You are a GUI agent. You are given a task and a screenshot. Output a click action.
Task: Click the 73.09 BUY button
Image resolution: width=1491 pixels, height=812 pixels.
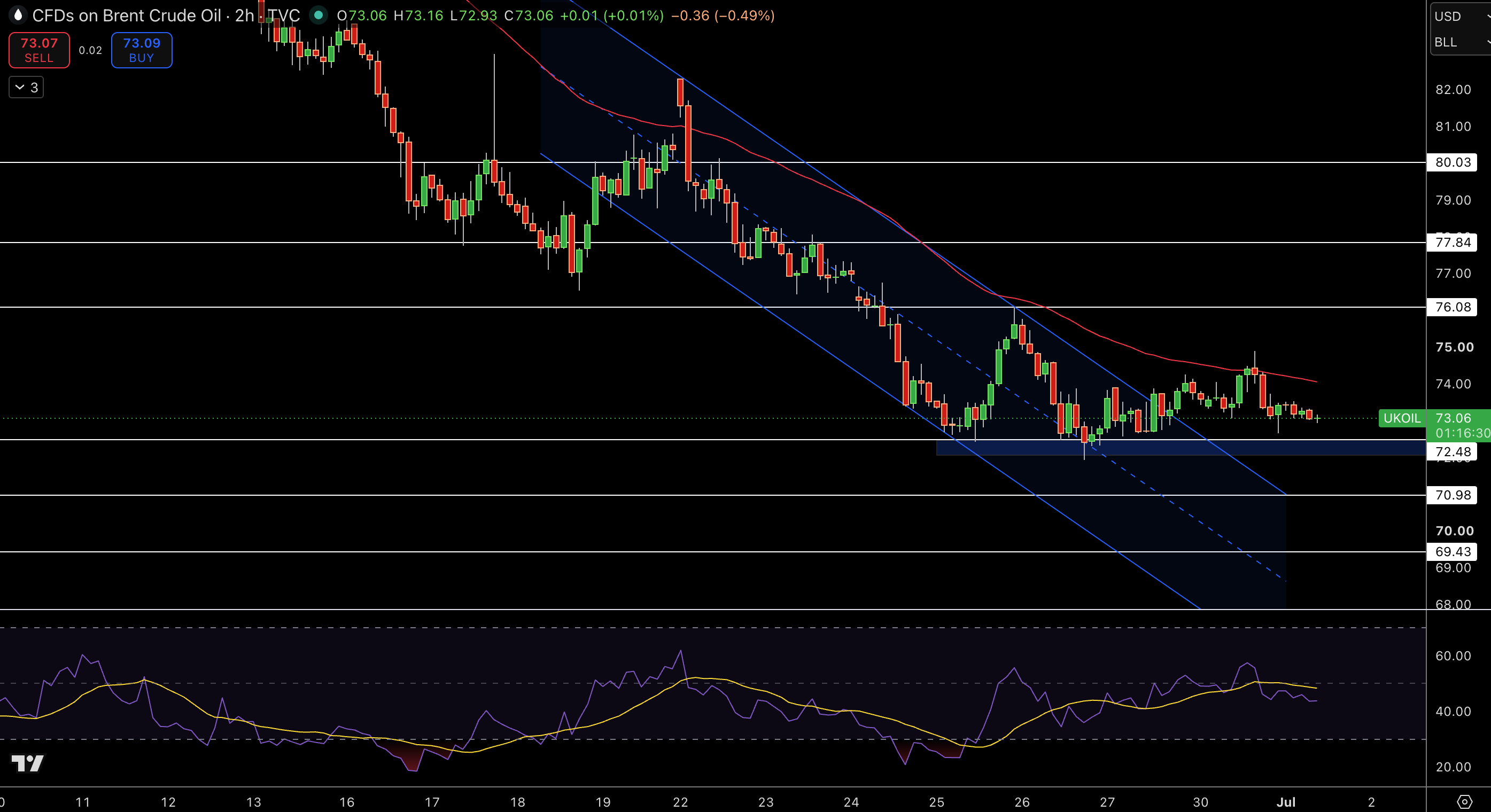(x=141, y=50)
